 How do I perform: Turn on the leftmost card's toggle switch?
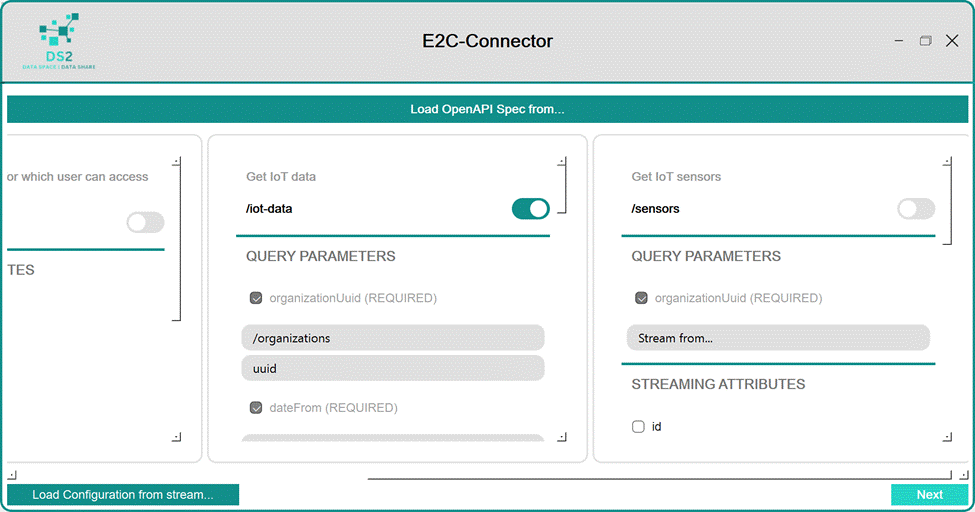(145, 222)
